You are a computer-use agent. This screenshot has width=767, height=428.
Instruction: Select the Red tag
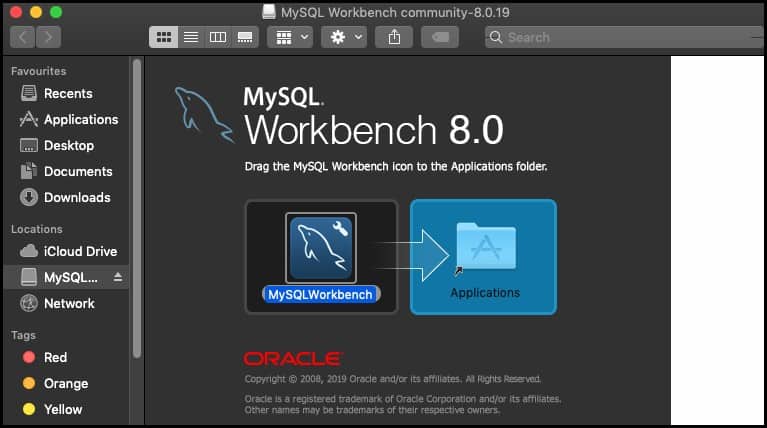[x=66, y=358]
